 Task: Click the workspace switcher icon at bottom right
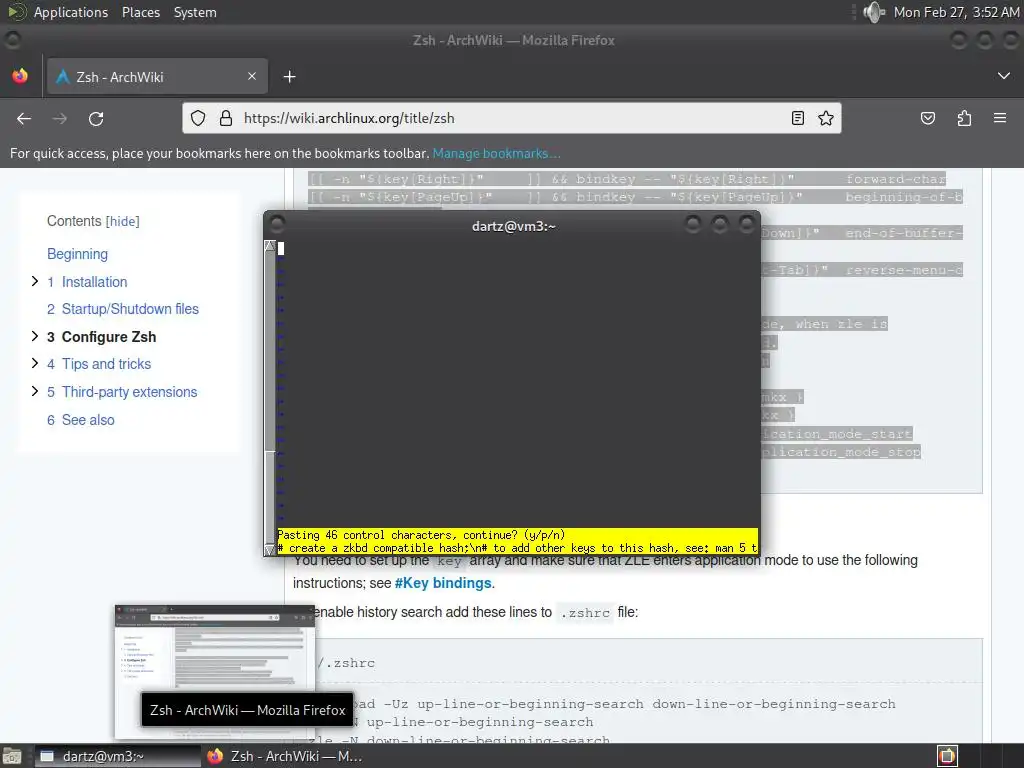[948, 756]
